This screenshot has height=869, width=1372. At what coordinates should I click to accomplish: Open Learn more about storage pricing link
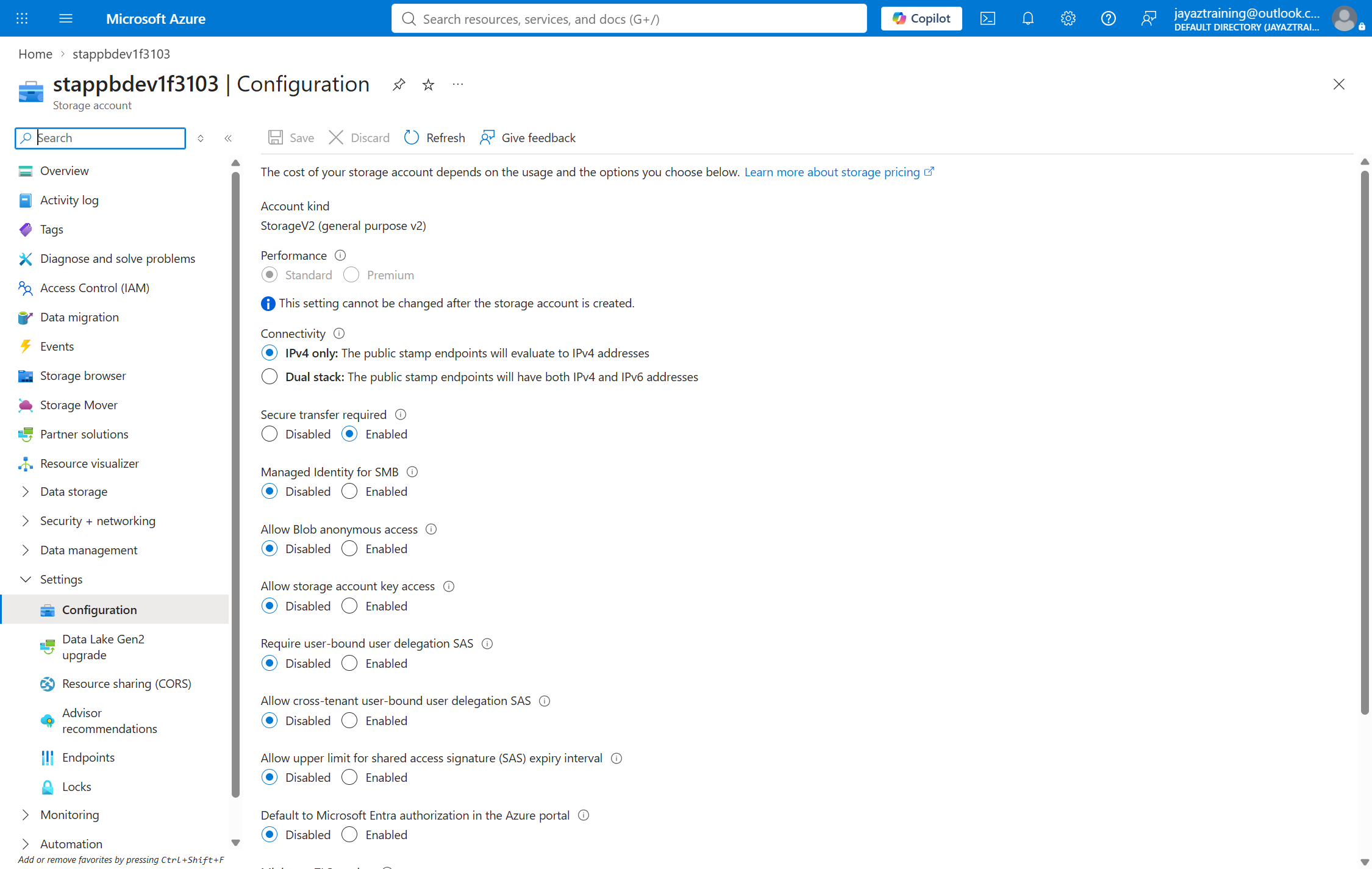click(839, 172)
